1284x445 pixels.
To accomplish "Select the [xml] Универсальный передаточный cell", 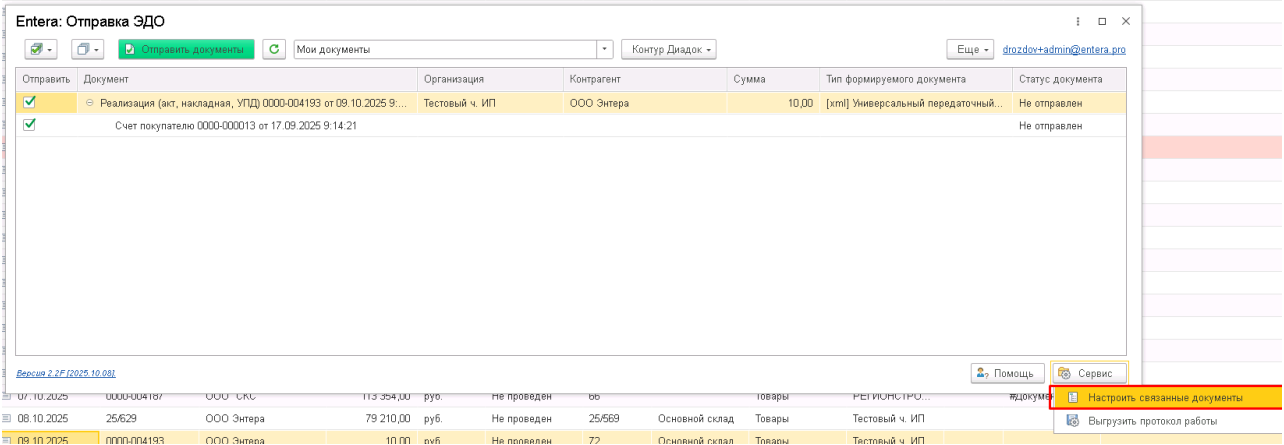I will click(x=915, y=103).
